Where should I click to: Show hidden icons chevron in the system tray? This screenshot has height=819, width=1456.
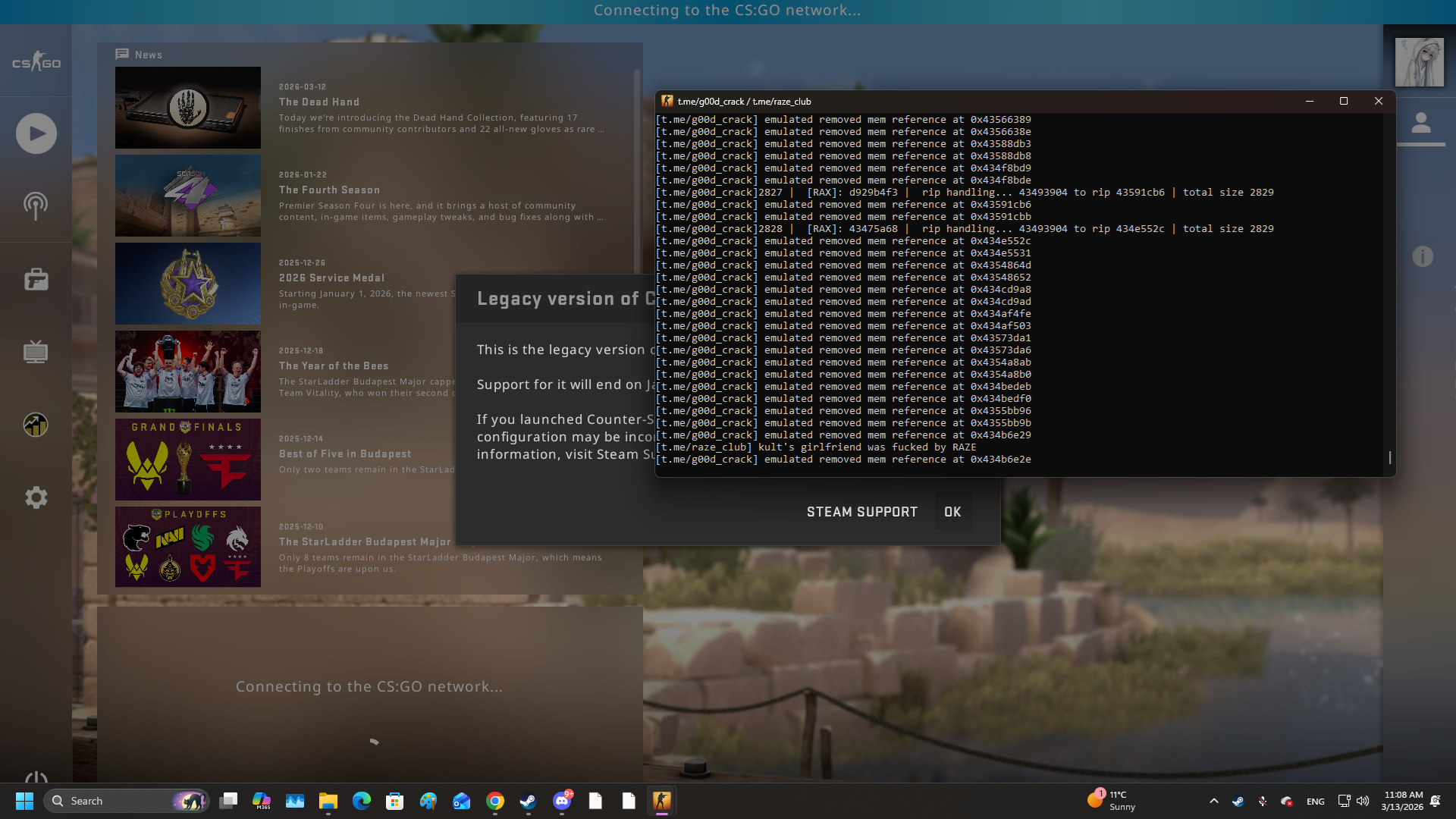[1213, 801]
